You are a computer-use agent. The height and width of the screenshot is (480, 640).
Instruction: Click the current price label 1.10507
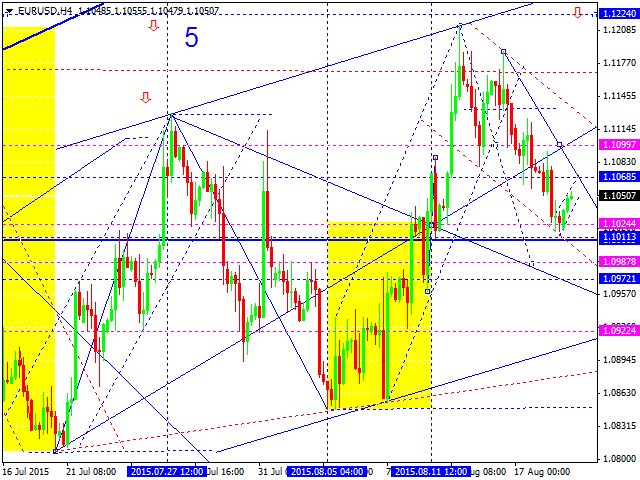tap(619, 196)
